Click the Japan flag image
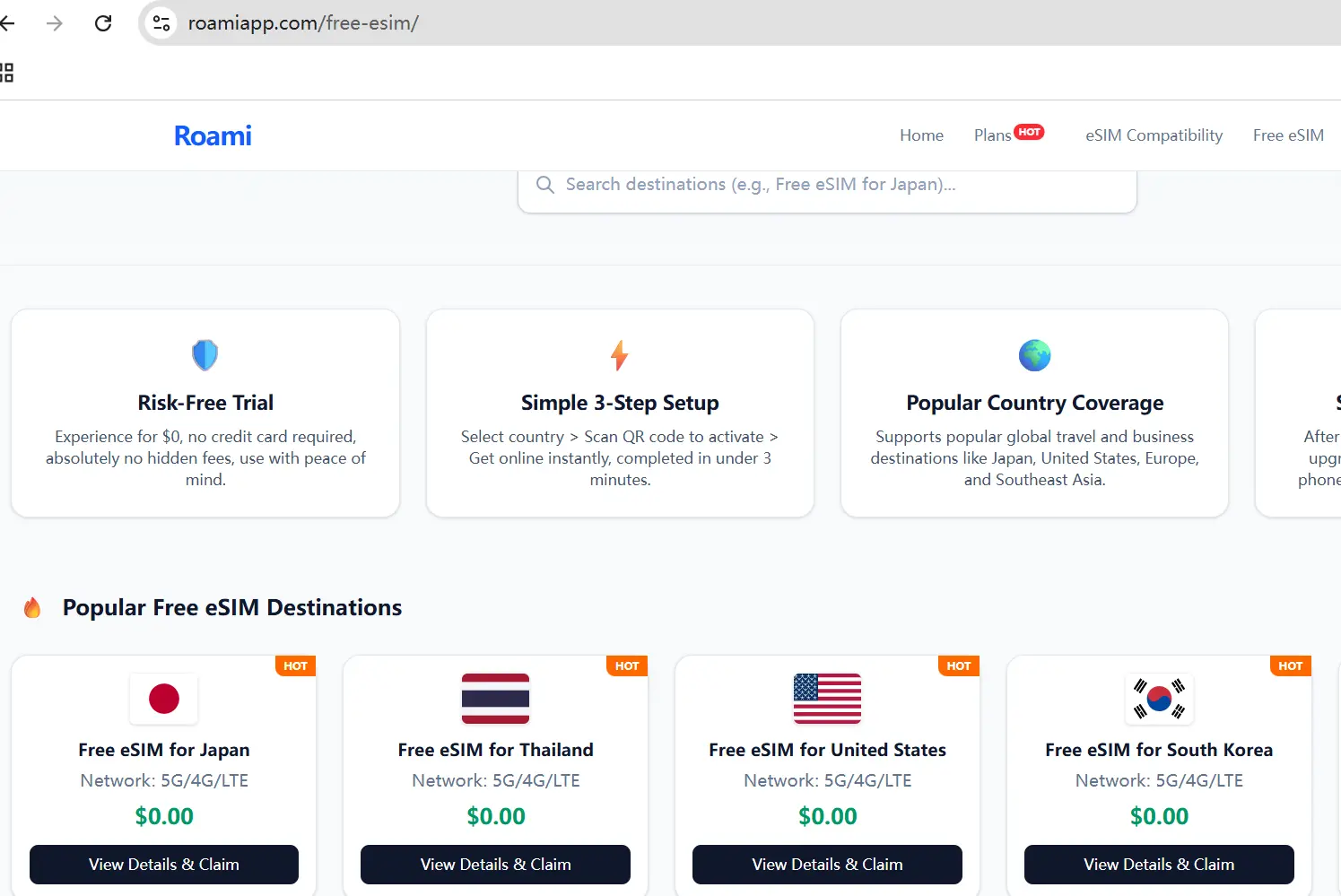The image size is (1341, 896). 164,699
